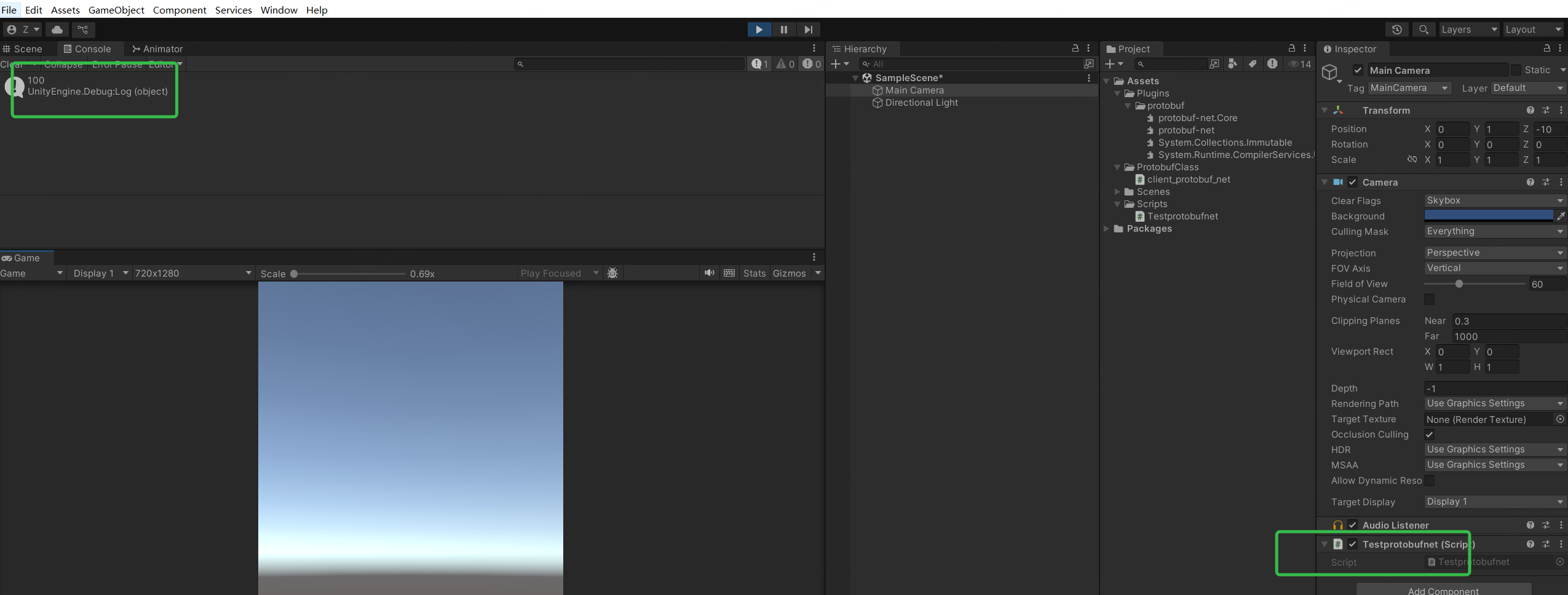Screen dimensions: 1568x595
Task: Click the Pause button in the toolbar
Action: (x=783, y=29)
